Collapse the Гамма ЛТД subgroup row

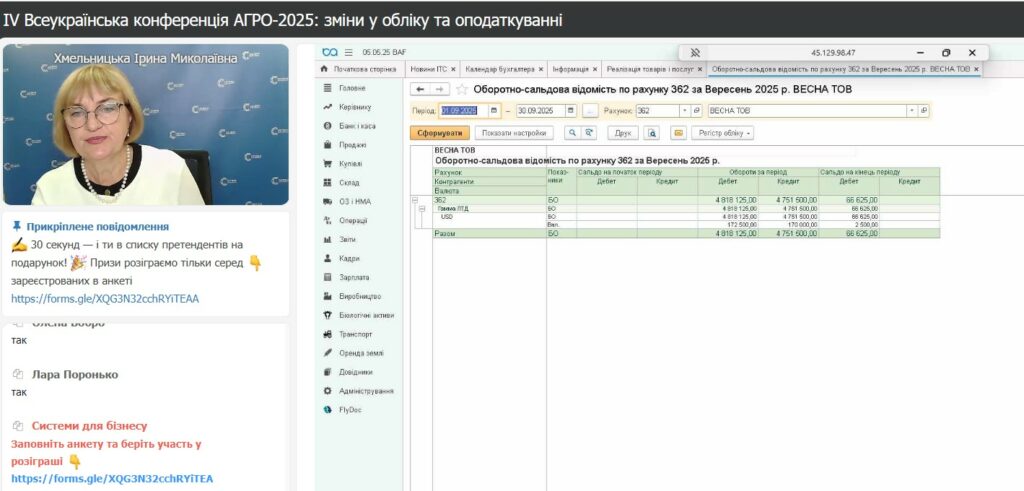pos(422,208)
